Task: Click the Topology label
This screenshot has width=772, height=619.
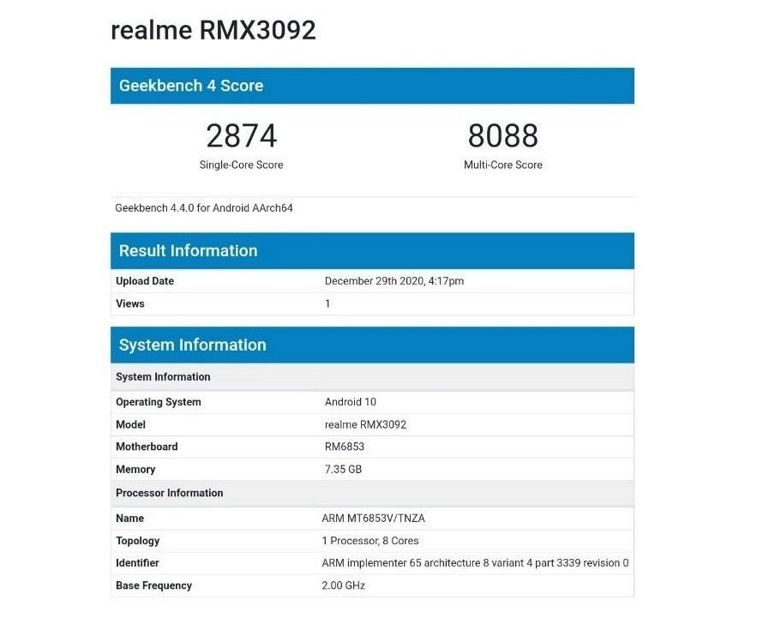Action: [x=137, y=541]
